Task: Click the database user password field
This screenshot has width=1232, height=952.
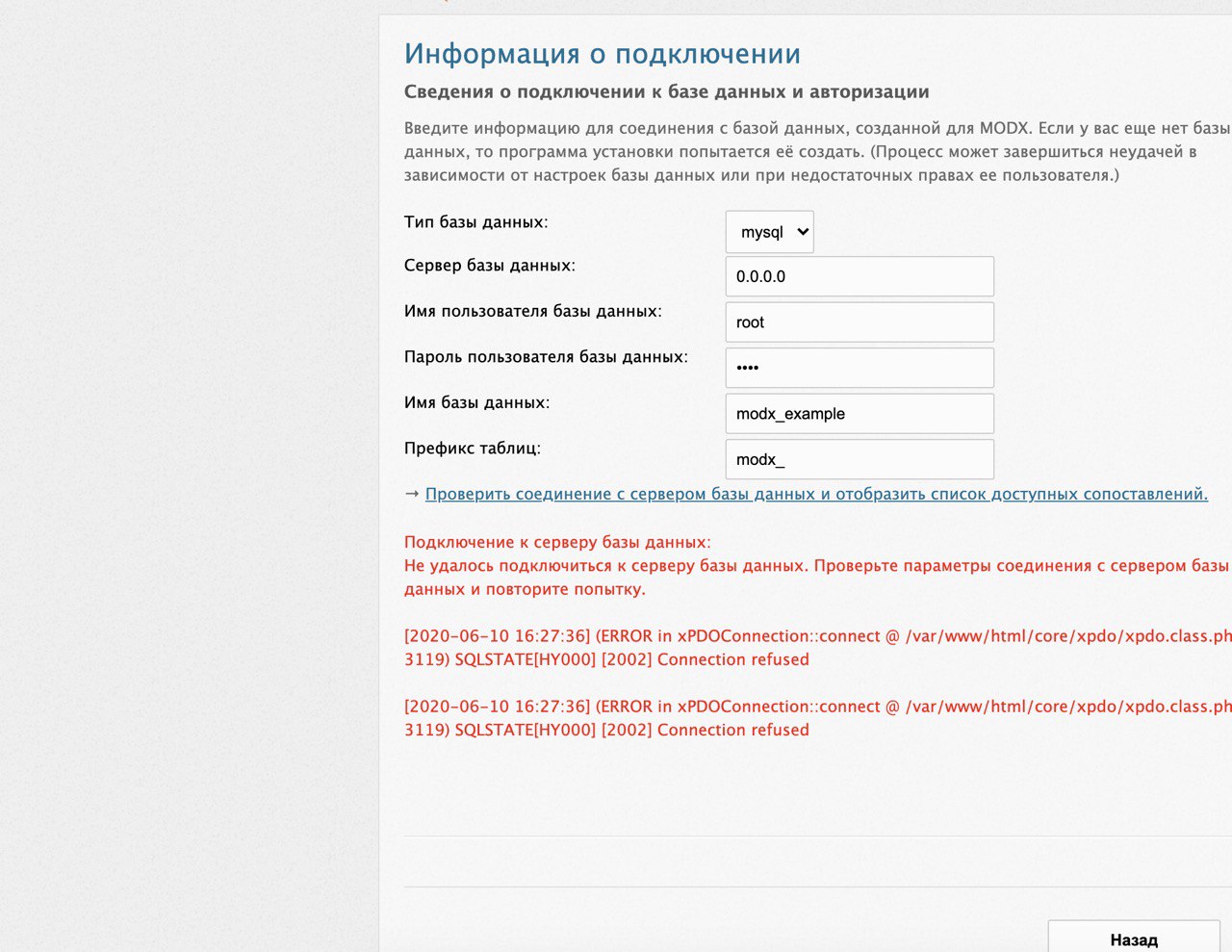Action: [x=860, y=368]
